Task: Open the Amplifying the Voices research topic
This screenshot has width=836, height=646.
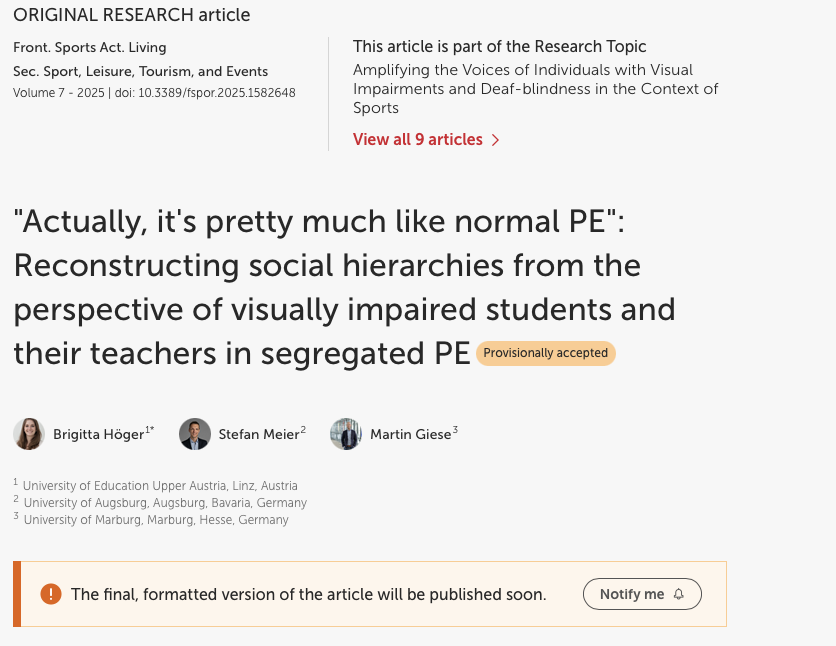Action: tap(535, 89)
